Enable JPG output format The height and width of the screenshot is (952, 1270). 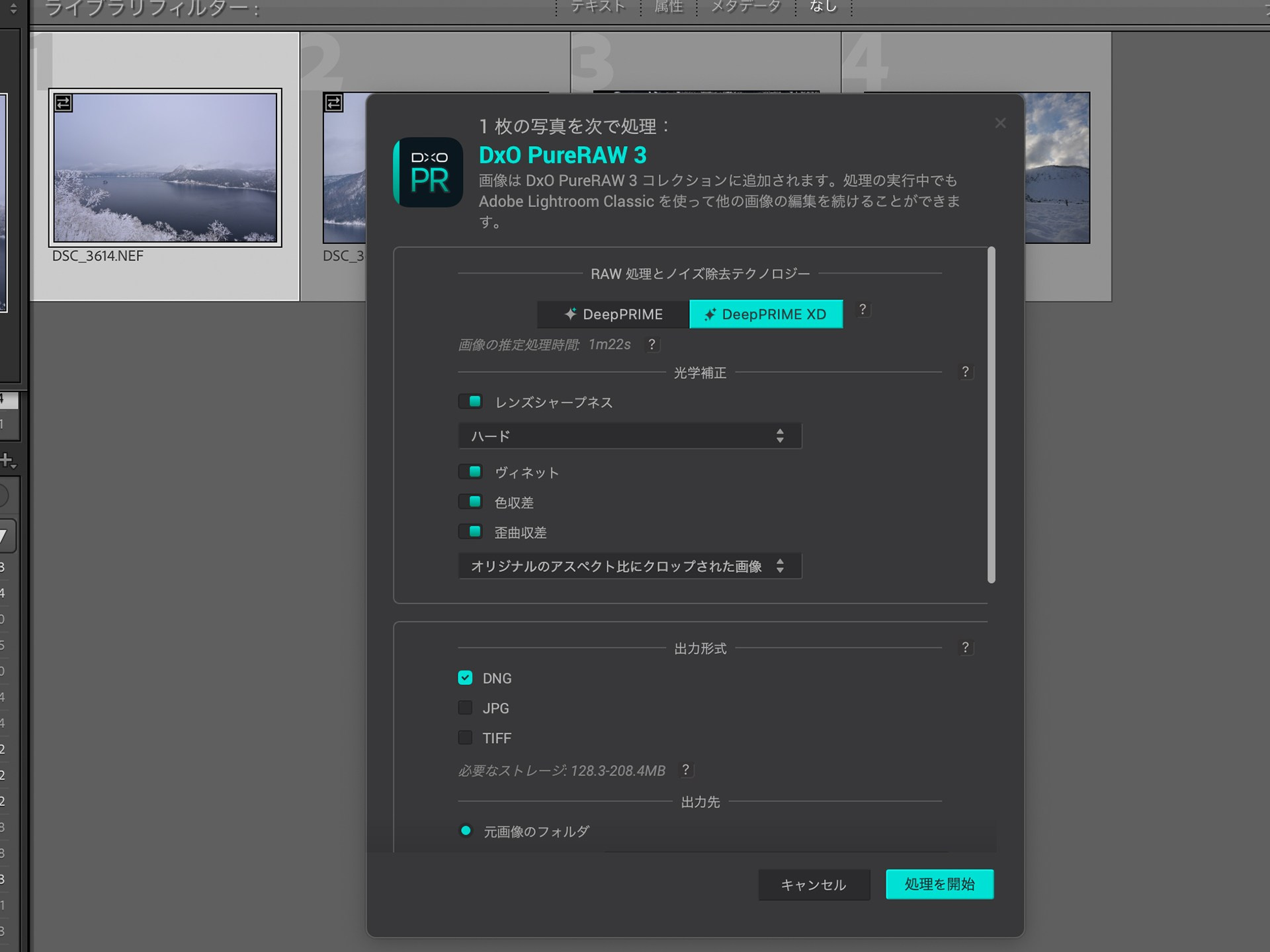466,707
